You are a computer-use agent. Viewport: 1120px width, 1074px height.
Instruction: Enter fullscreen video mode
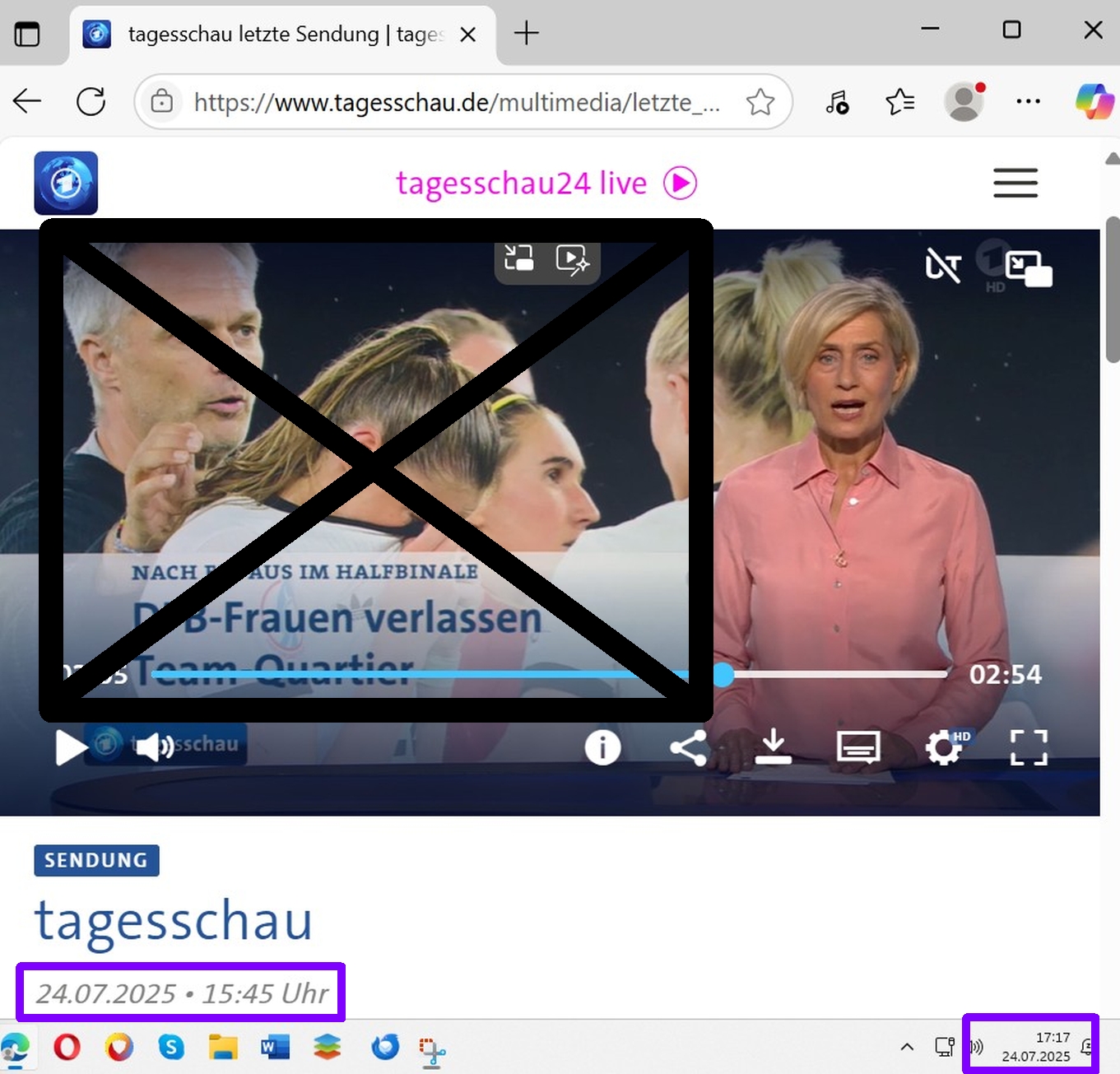tap(1029, 748)
